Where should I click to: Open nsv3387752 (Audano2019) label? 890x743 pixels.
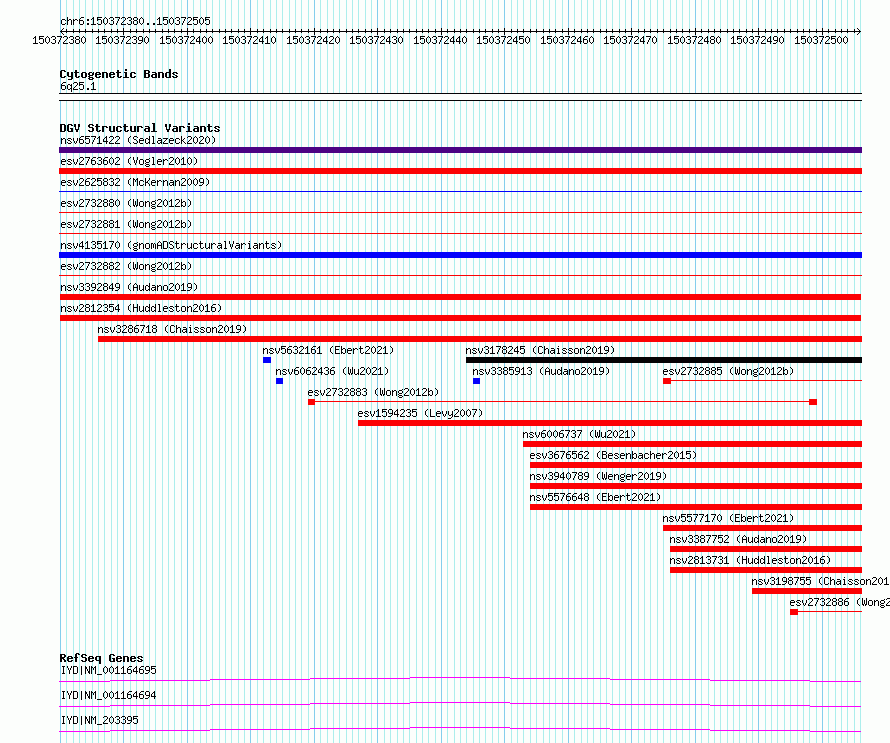tap(738, 539)
